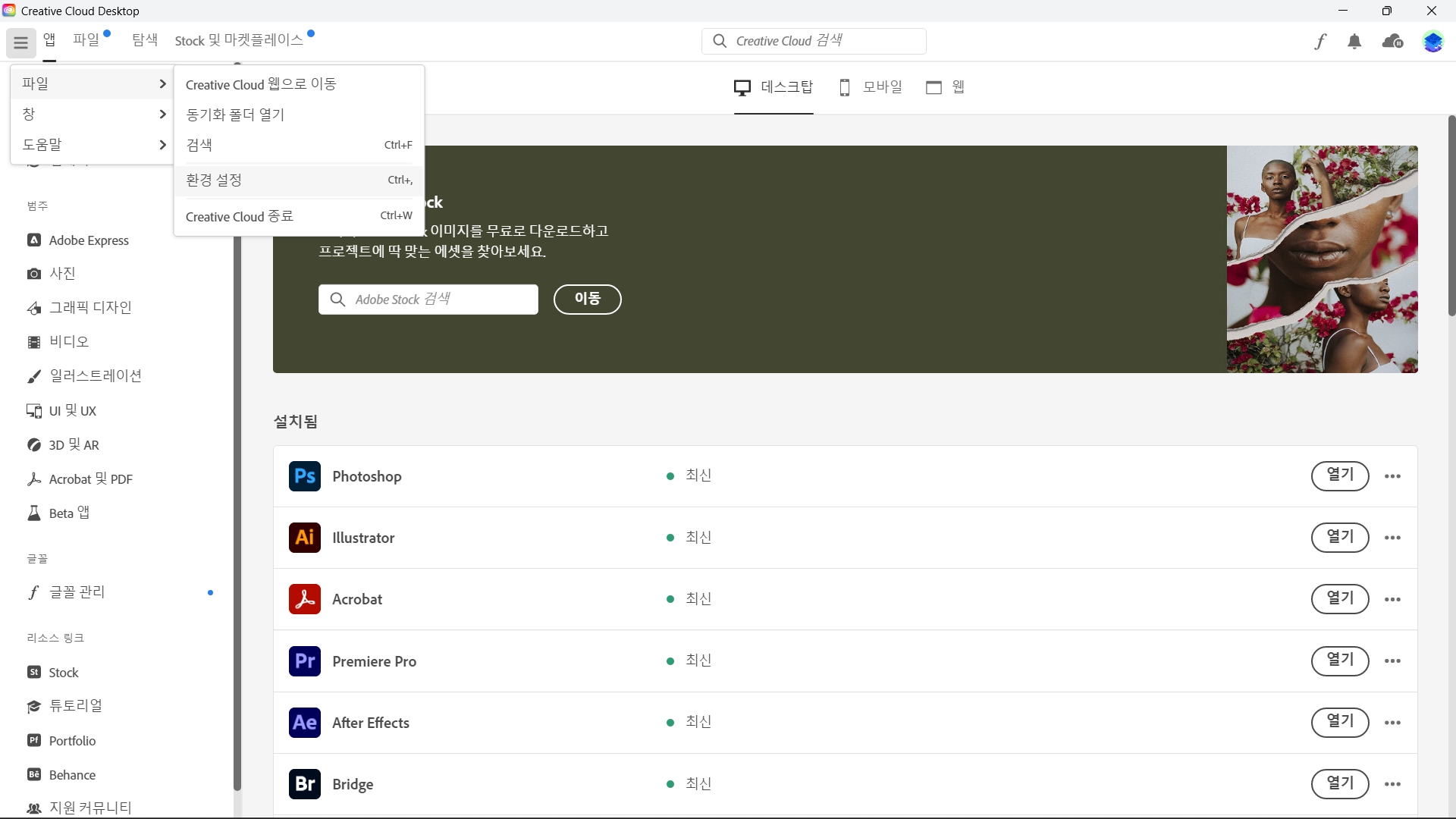Focus the Creative Cloud 검색 field
Image resolution: width=1456 pixels, height=819 pixels.
[814, 41]
